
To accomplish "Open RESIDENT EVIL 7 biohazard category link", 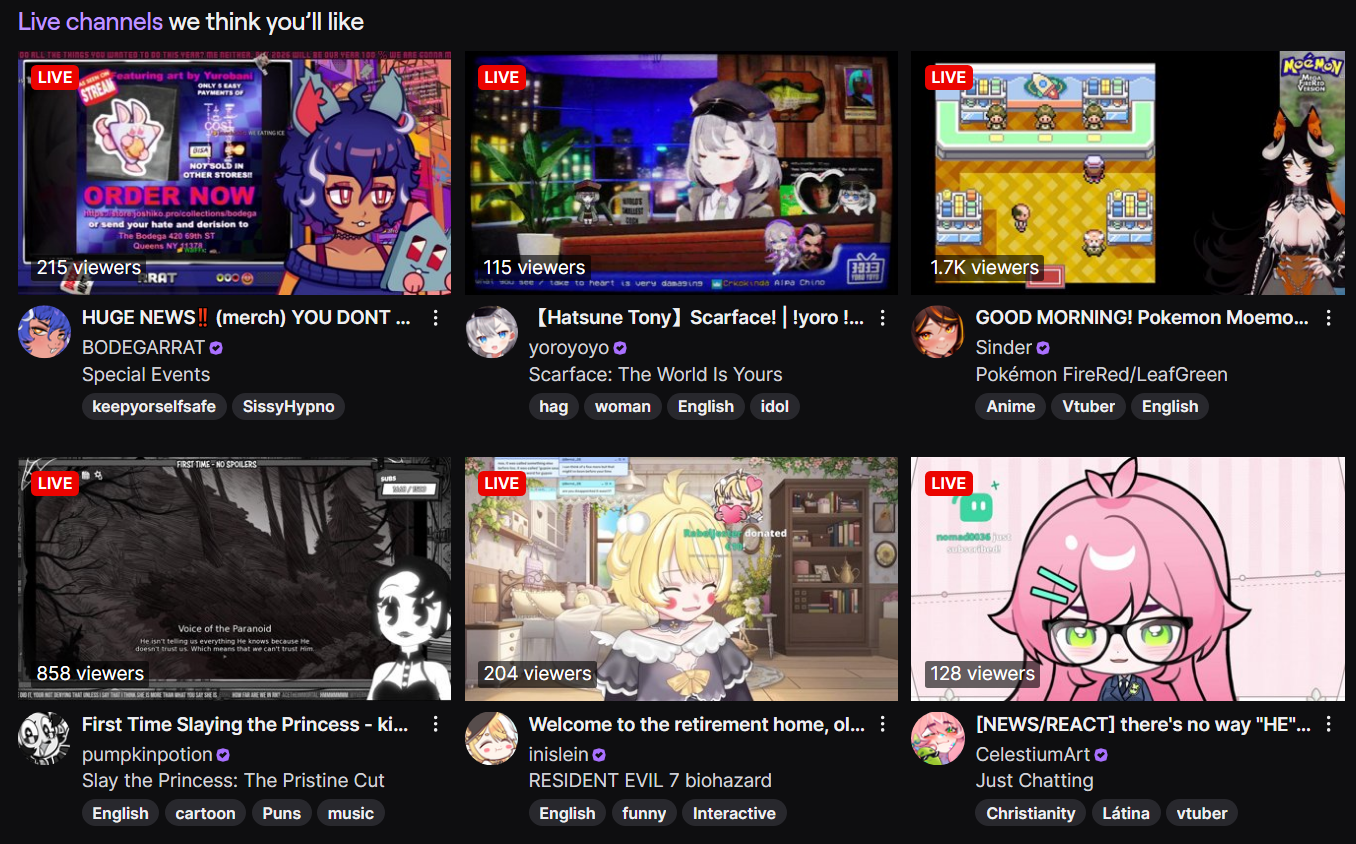I will point(650,781).
